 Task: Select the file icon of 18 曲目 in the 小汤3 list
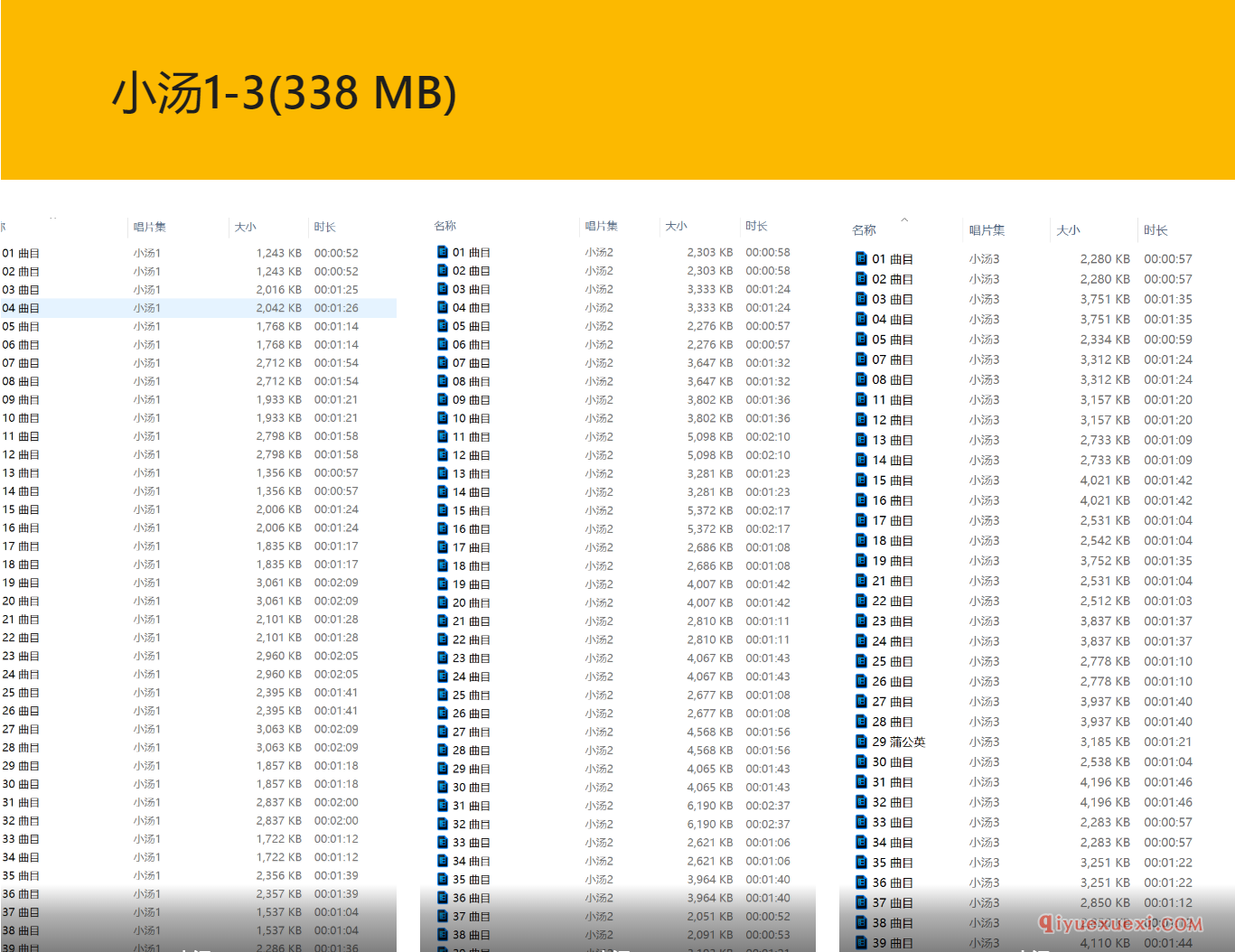click(x=861, y=540)
